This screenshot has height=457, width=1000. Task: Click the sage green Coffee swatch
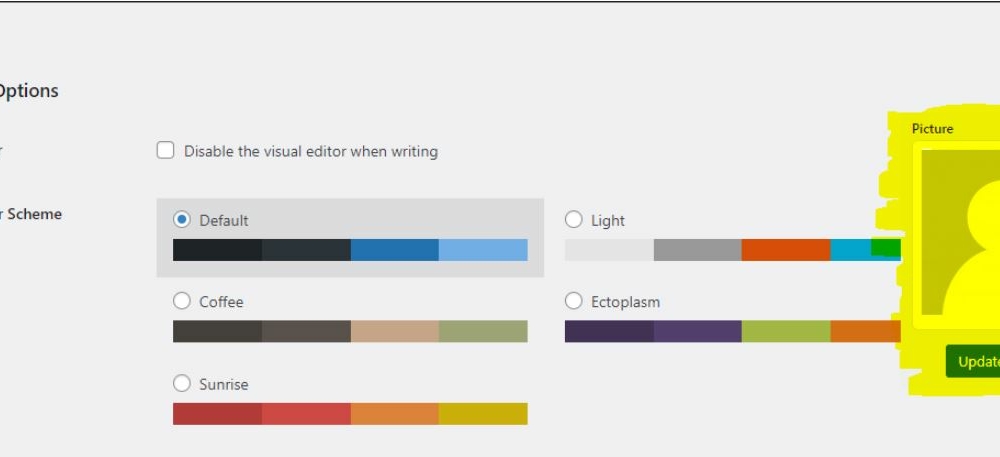pos(483,331)
